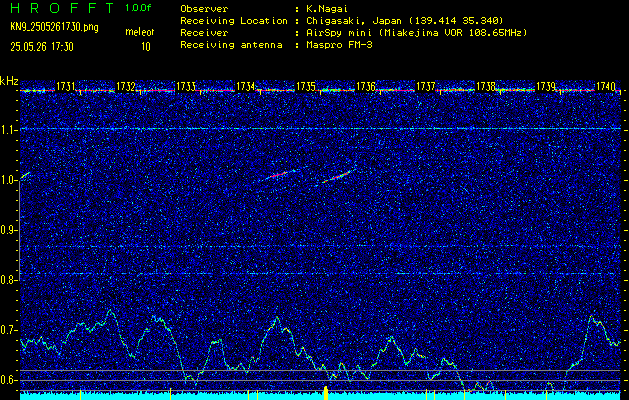Click the 1734 time marker
629x400 pixels.
click(246, 86)
